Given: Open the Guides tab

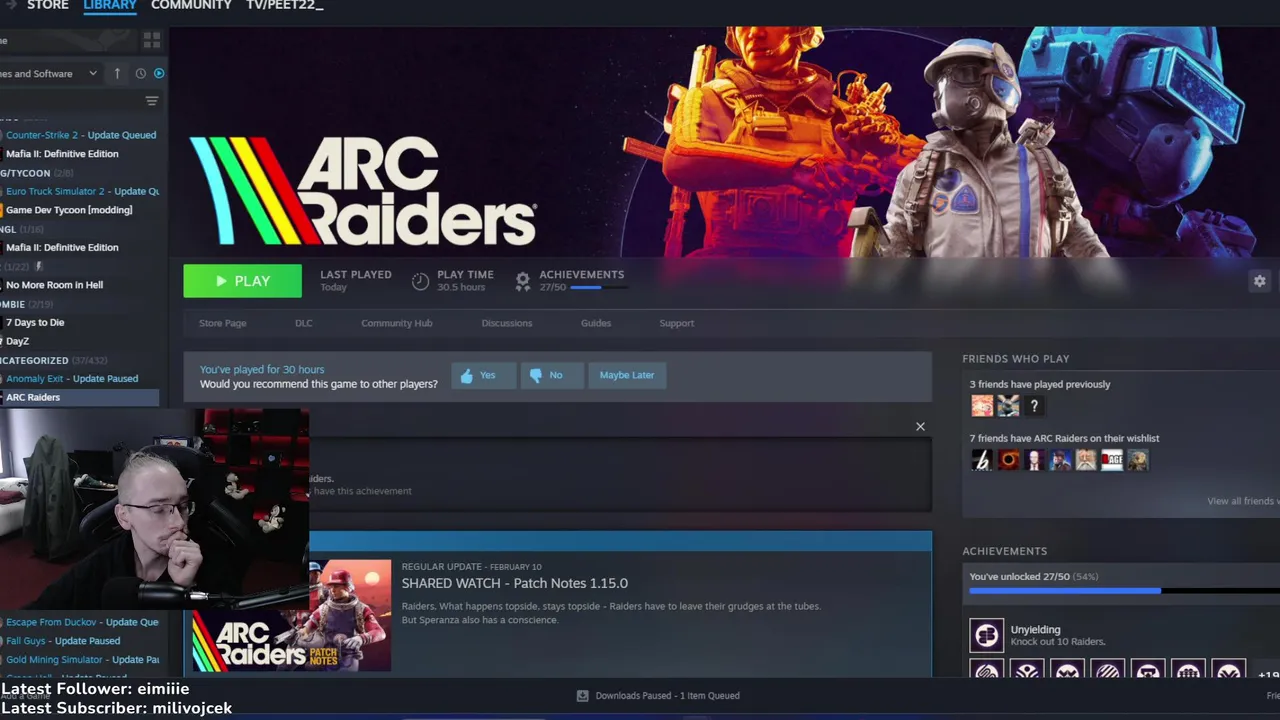Looking at the screenshot, I should 596,323.
